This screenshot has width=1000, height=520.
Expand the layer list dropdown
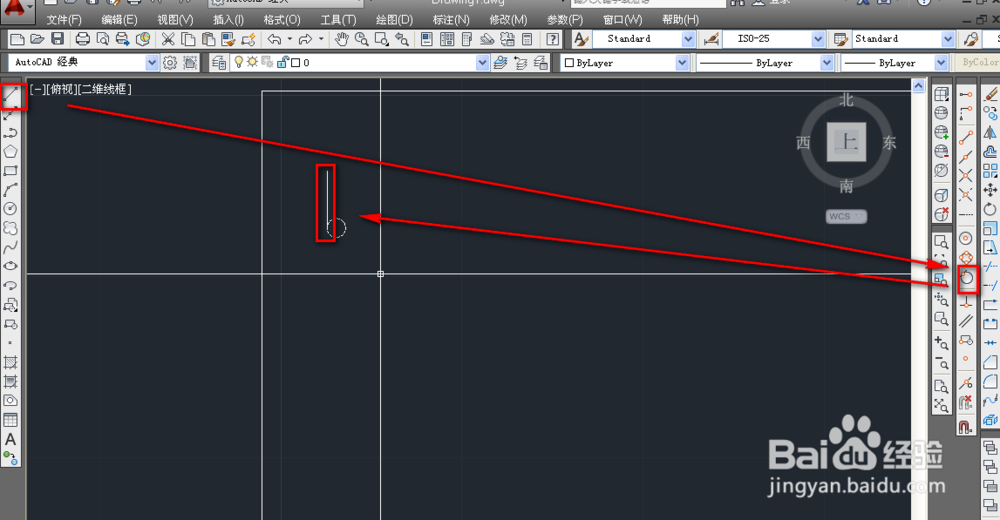pos(482,63)
